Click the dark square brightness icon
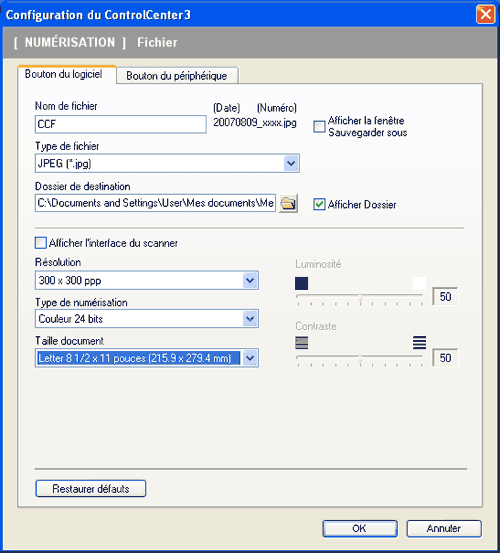 pos(301,283)
